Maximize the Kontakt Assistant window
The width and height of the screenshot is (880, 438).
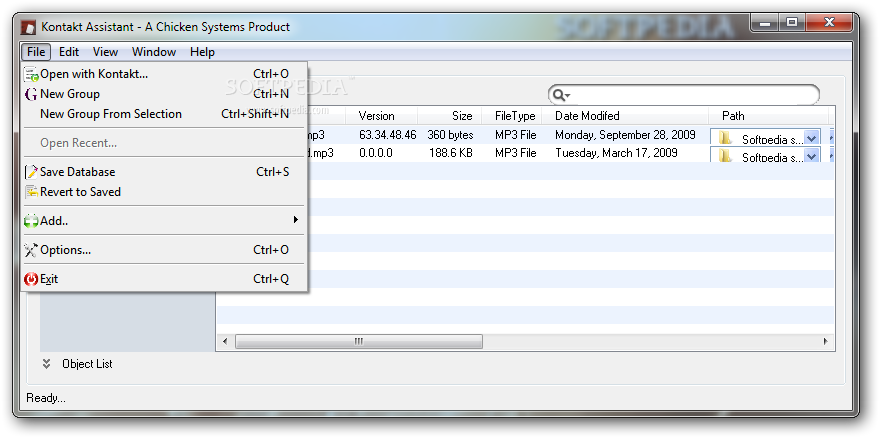point(792,23)
